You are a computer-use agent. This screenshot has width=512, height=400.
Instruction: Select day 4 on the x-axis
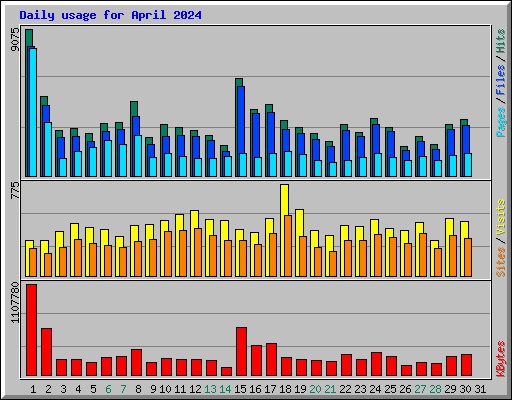coord(78,389)
